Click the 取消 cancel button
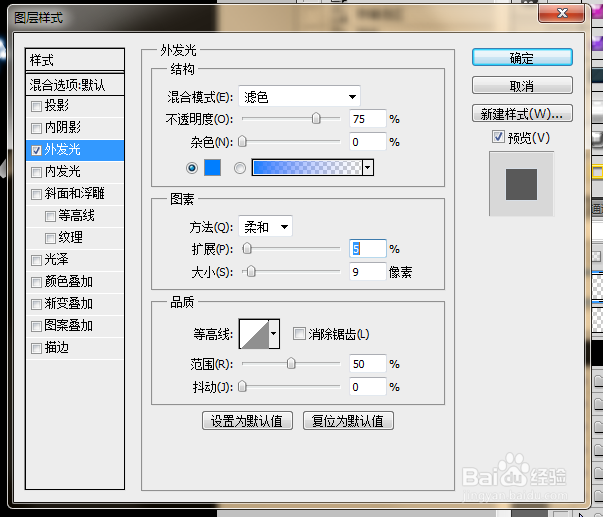Screen dimensions: 603x517 tap(522, 85)
